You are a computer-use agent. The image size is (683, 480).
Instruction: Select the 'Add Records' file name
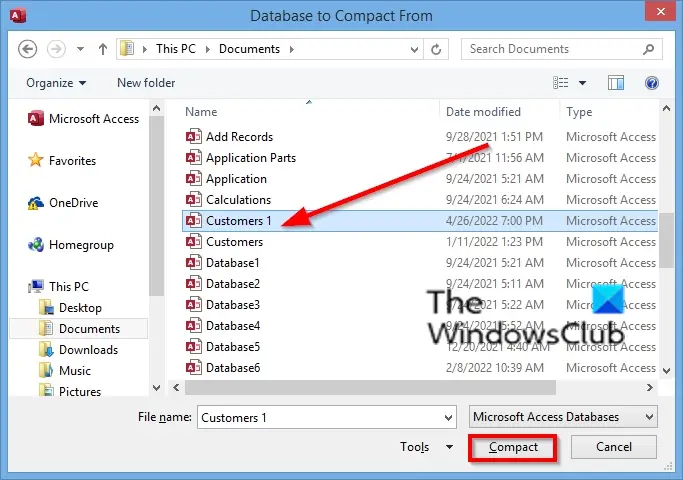click(x=239, y=136)
